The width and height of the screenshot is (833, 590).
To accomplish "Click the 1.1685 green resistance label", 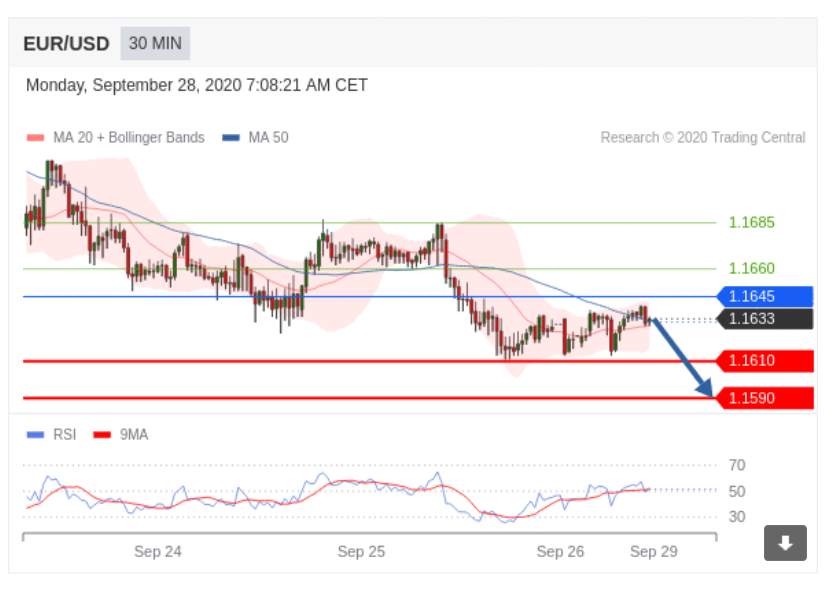I will [x=751, y=223].
